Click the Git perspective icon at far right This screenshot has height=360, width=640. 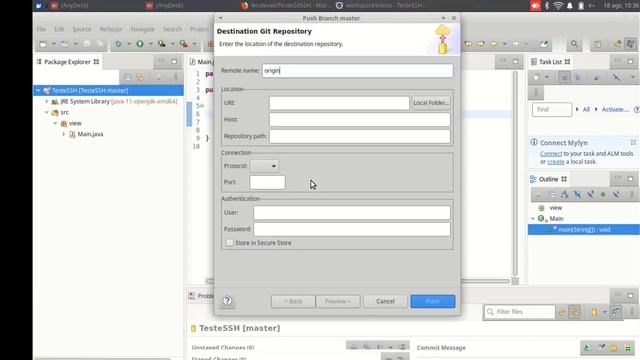[x=631, y=44]
